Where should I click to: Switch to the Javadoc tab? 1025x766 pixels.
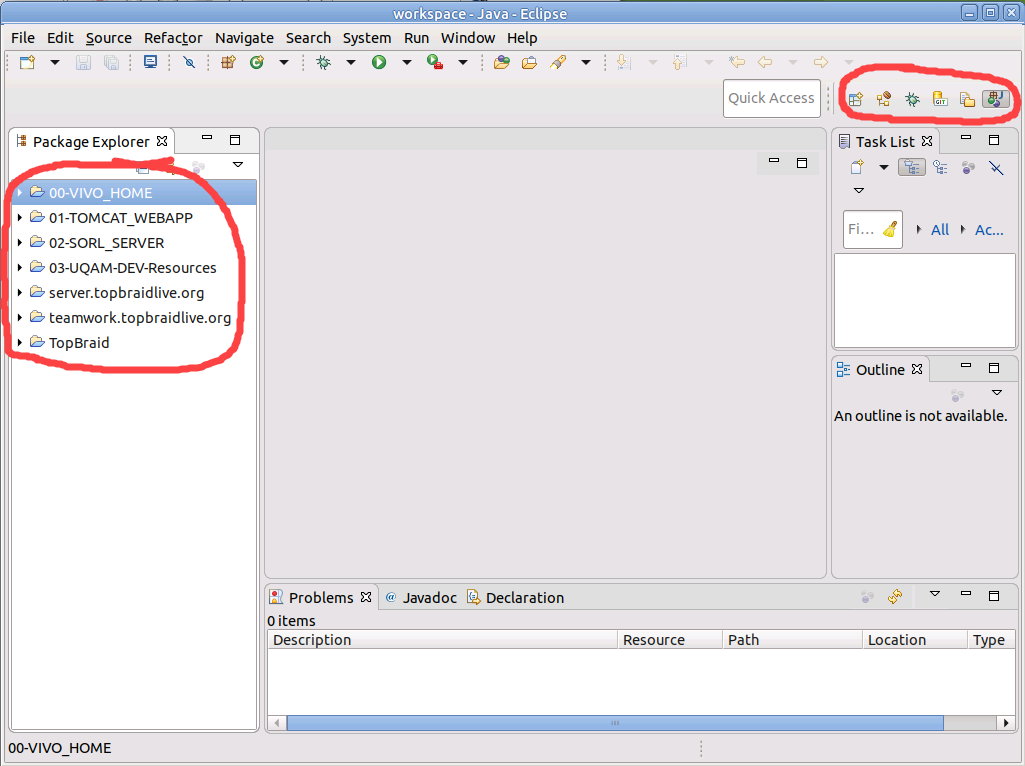421,597
